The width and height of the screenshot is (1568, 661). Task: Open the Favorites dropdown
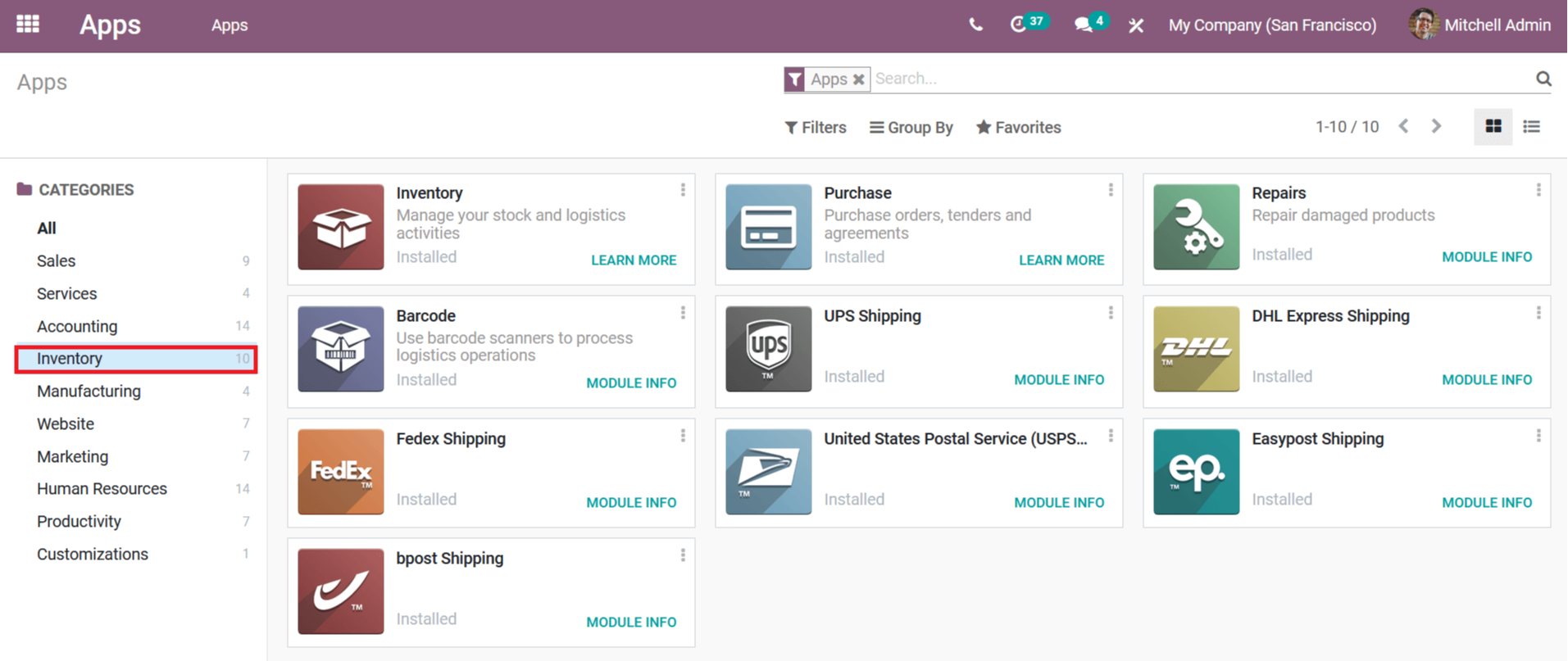[x=1019, y=128]
